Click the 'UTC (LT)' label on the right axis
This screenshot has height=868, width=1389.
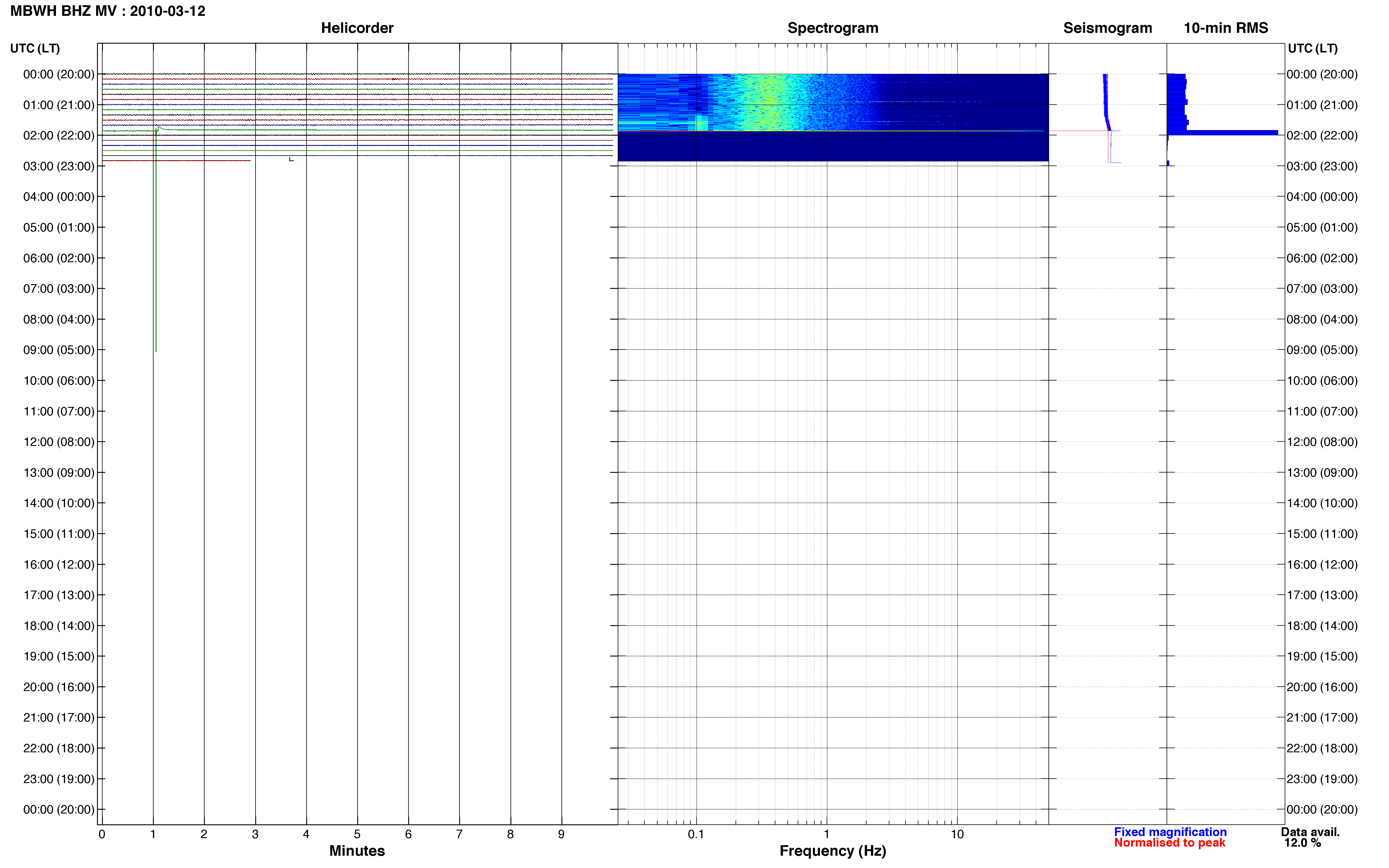click(1313, 48)
